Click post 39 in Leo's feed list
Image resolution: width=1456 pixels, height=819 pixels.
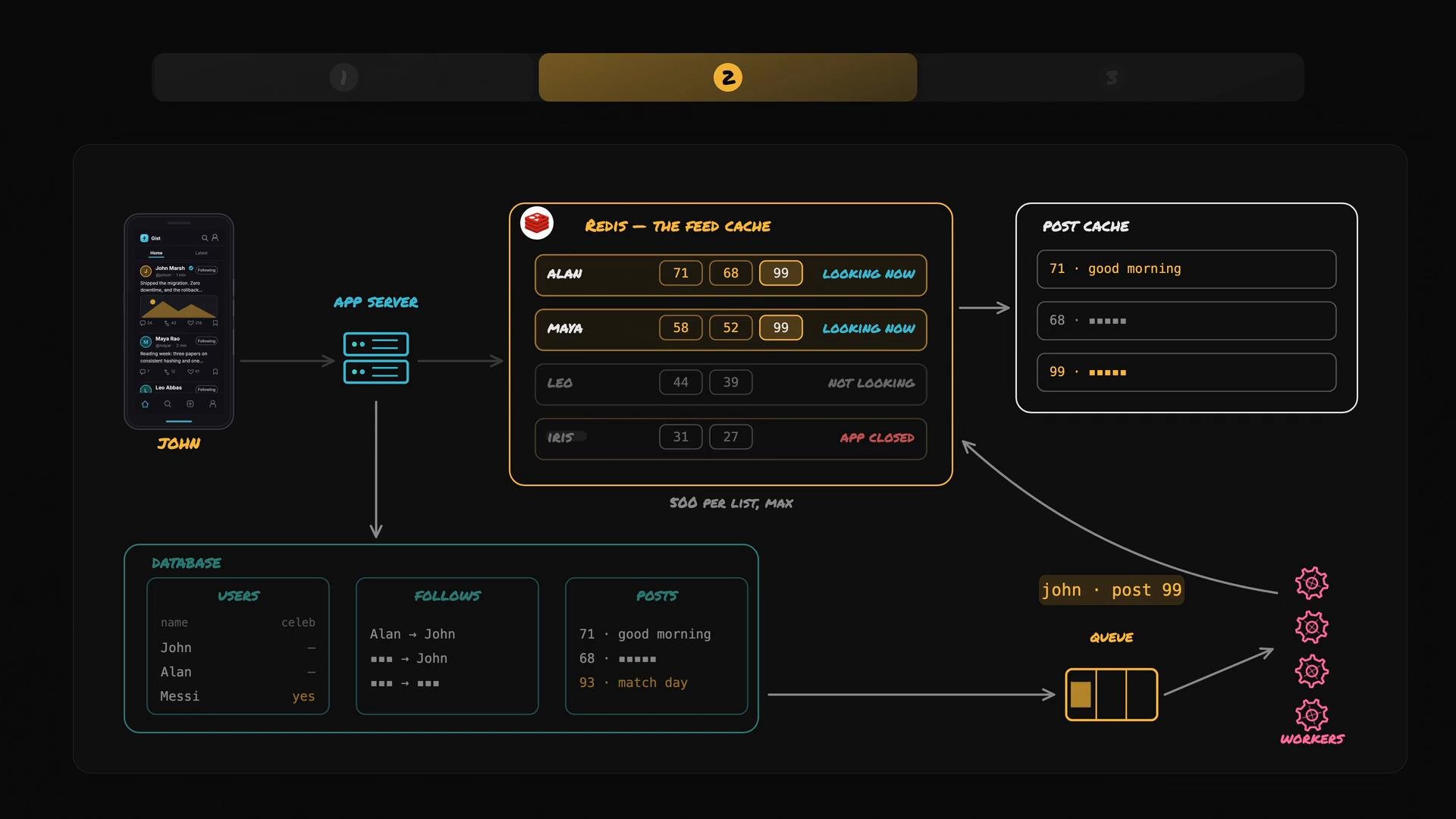[731, 382]
